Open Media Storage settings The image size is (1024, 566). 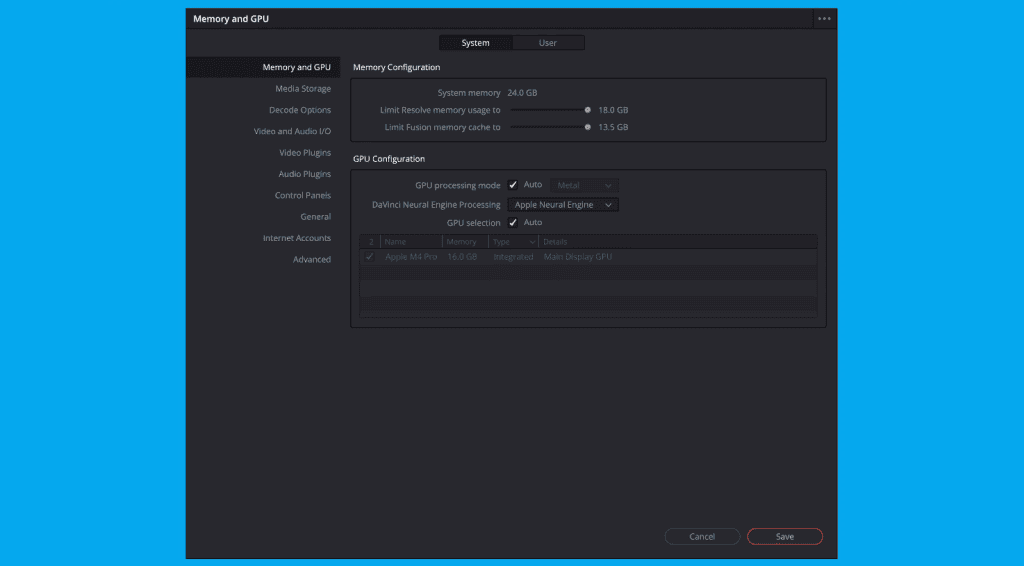point(303,89)
